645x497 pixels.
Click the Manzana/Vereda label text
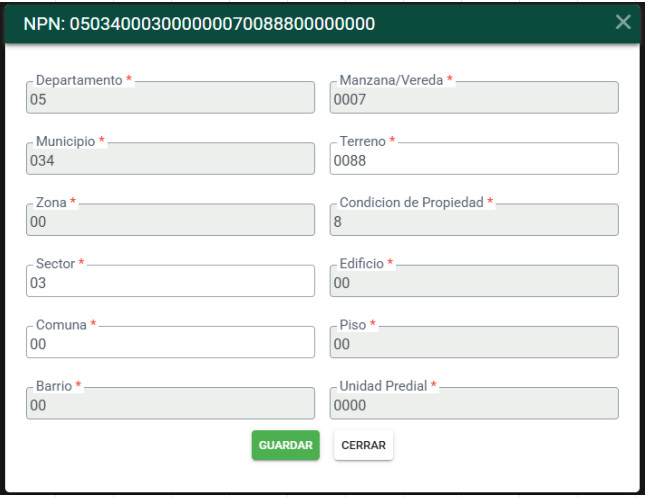(x=391, y=80)
